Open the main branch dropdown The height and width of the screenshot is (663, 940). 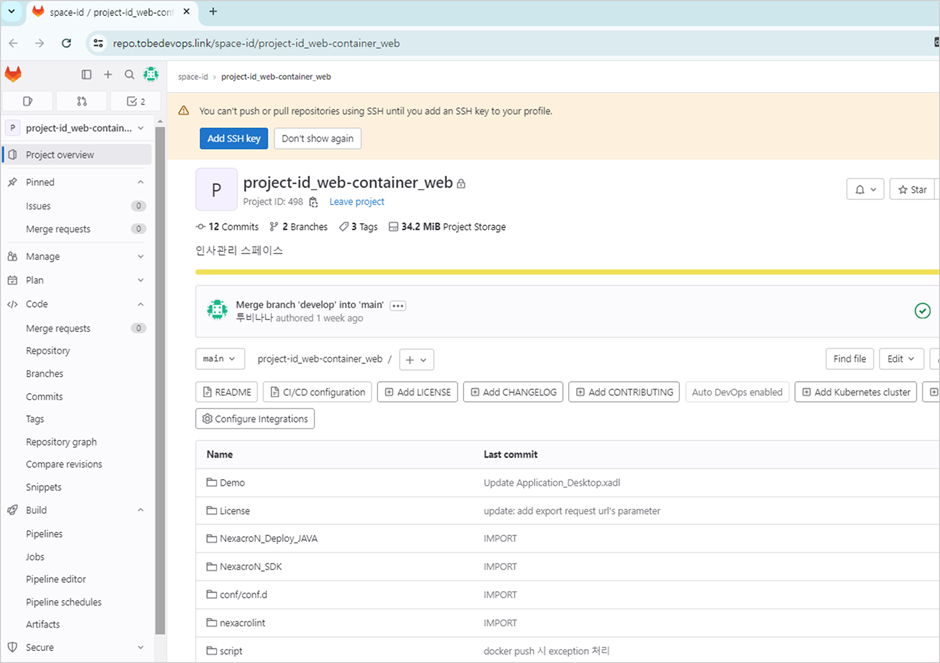pos(220,359)
